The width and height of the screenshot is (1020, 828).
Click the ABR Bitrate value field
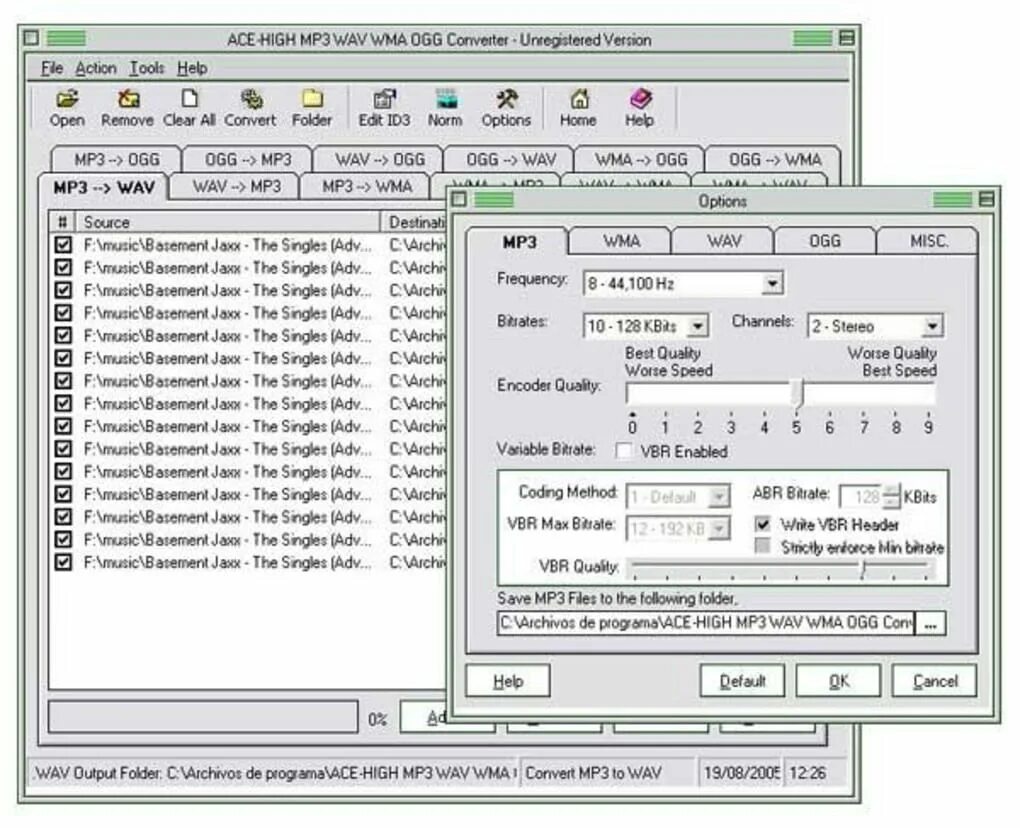click(x=862, y=497)
